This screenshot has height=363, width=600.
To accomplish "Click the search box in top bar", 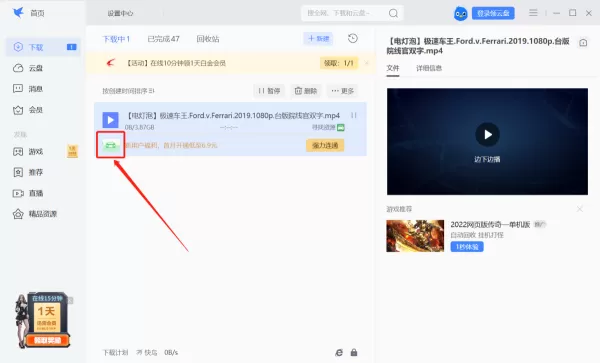I will [352, 13].
